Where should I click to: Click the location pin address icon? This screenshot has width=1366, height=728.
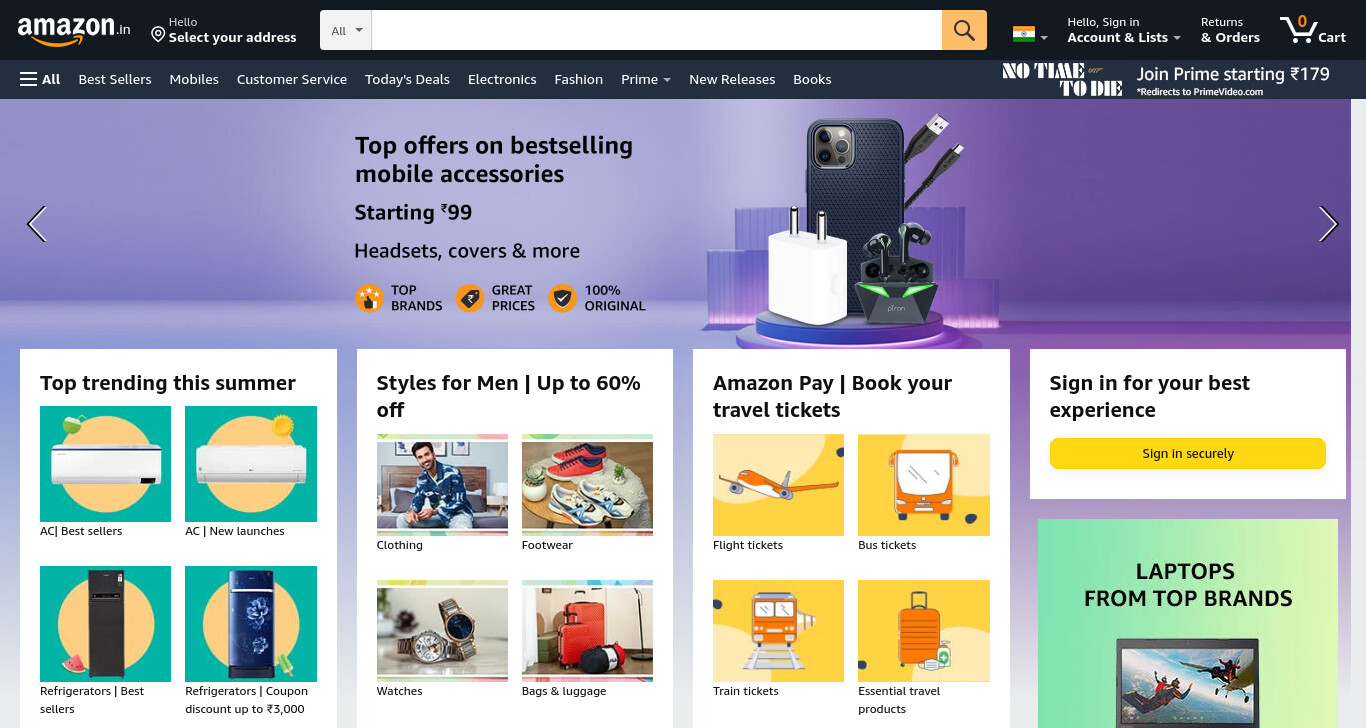coord(158,35)
